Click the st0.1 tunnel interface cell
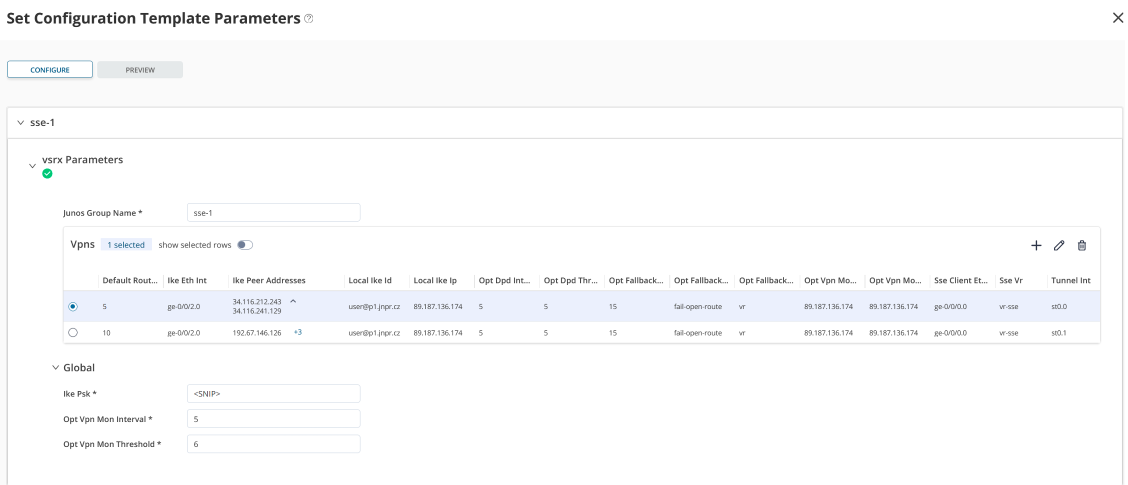Viewport: 1128px width, 485px height. (1059, 333)
